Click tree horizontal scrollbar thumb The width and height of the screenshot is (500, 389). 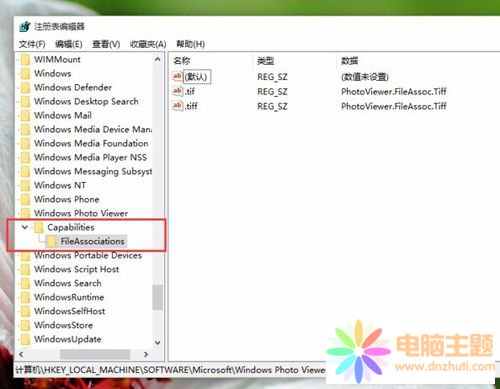point(95,354)
